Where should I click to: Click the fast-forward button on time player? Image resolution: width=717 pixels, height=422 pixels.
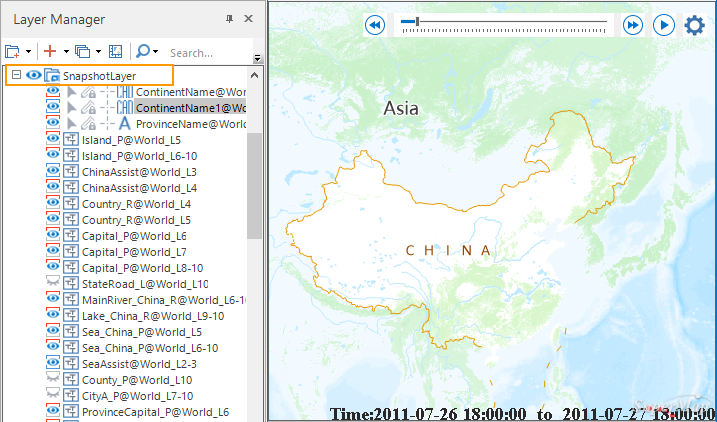point(632,25)
